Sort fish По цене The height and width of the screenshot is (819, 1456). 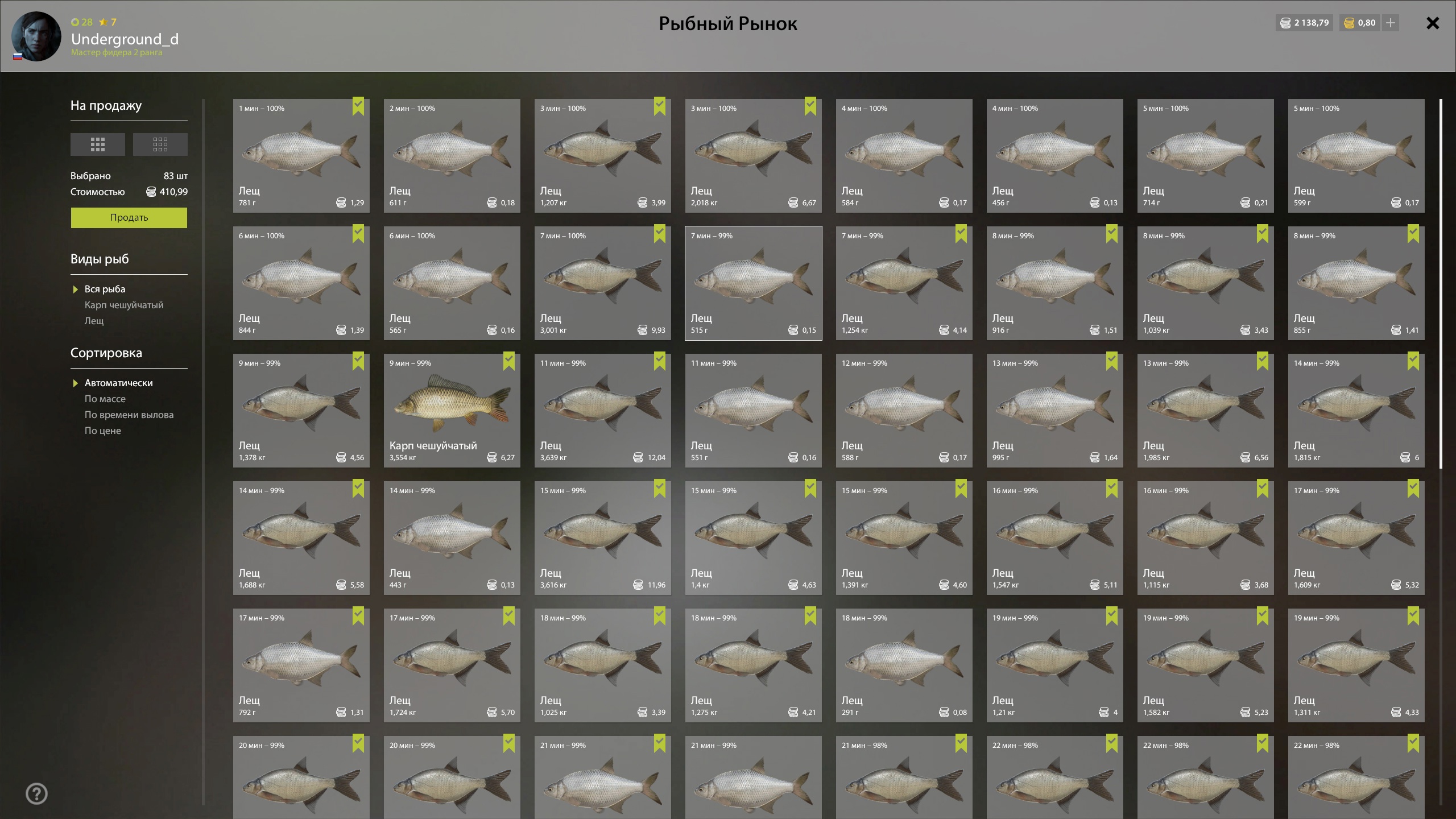tap(103, 431)
